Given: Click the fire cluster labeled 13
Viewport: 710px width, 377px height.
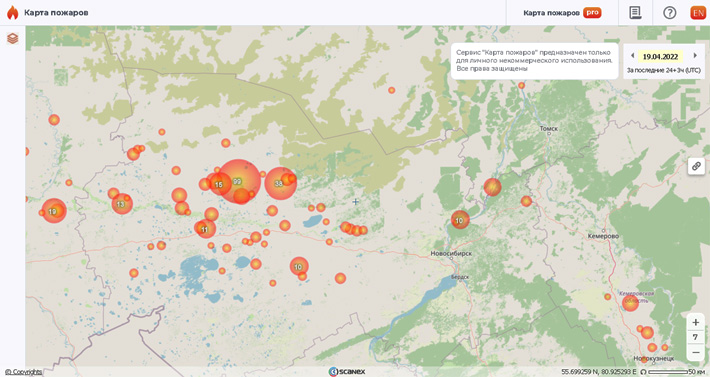Looking at the screenshot, I should [x=121, y=204].
